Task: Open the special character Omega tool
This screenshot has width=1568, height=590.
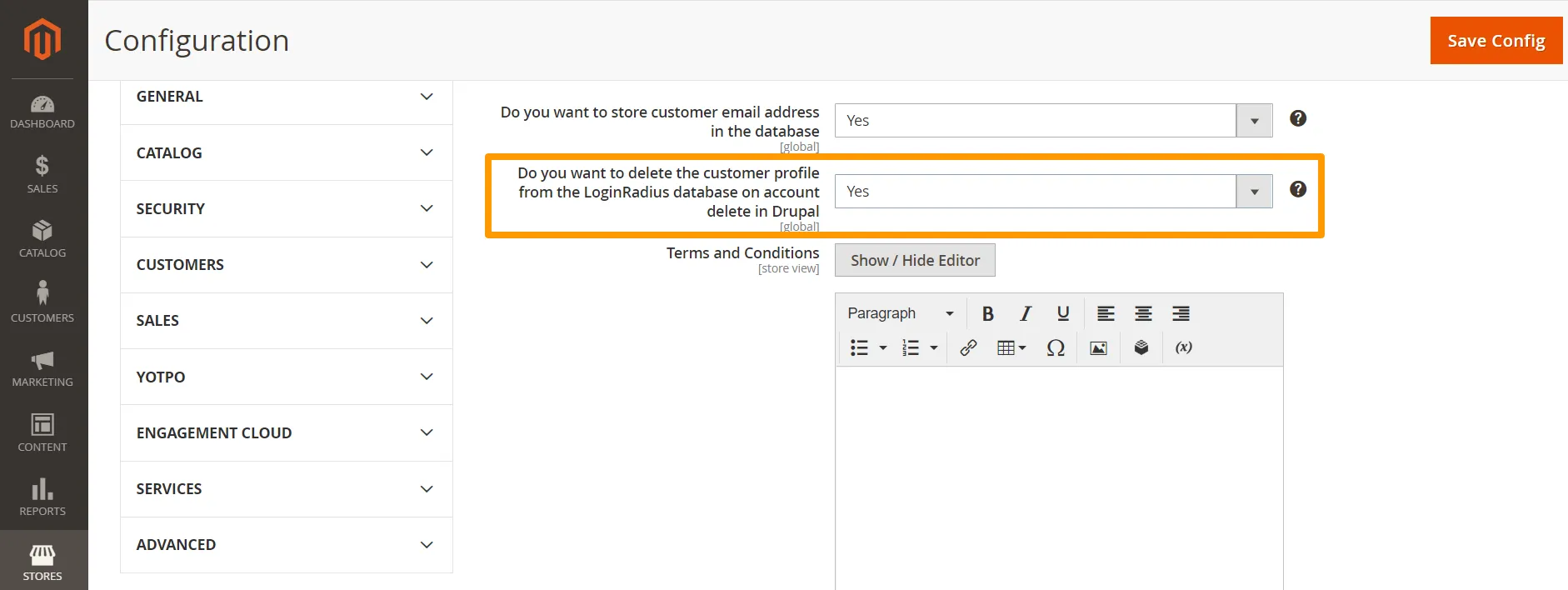Action: coord(1056,347)
